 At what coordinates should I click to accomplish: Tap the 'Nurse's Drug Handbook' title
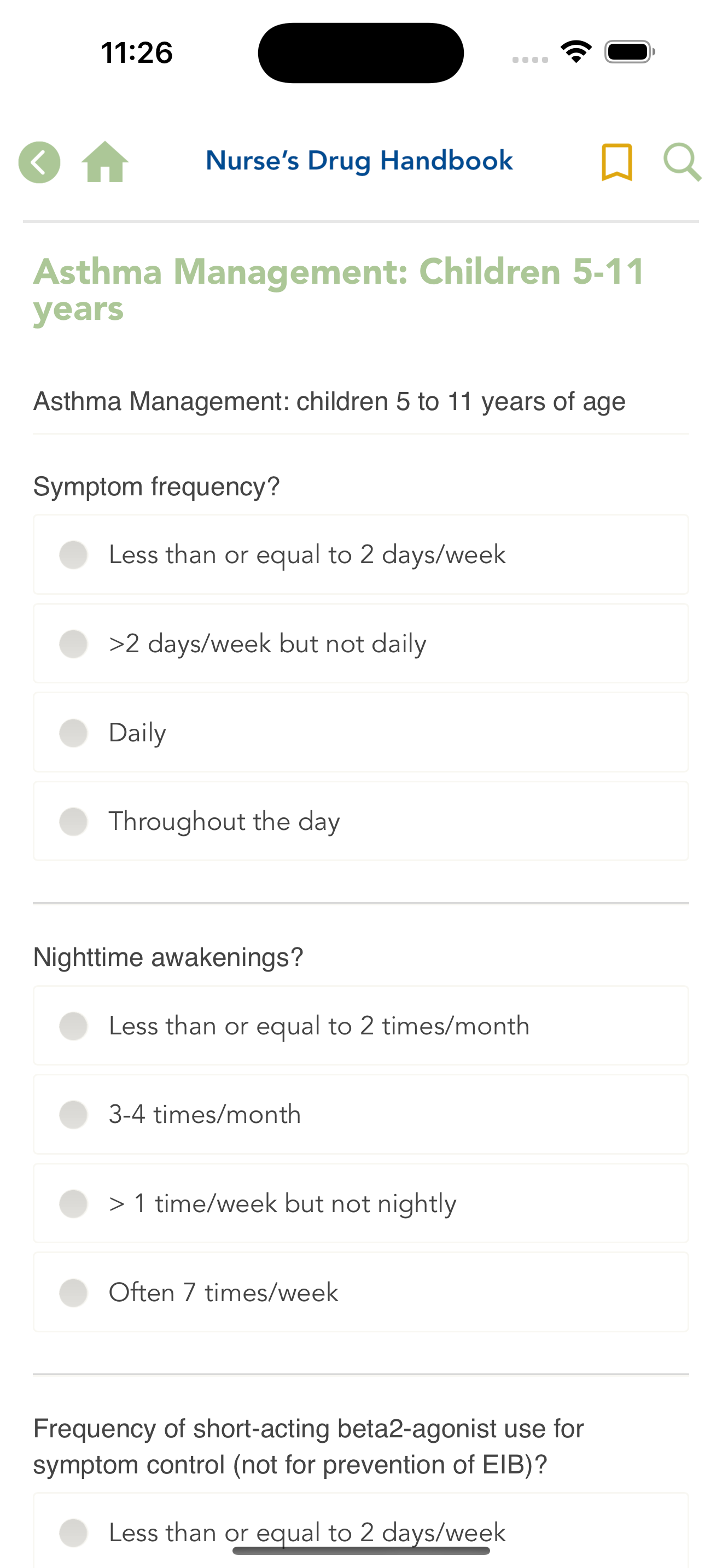(359, 161)
